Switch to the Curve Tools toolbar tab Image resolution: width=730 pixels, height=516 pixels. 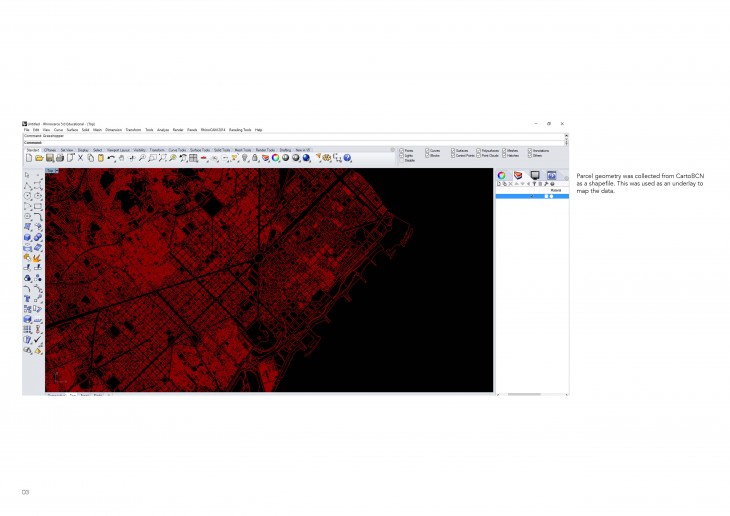click(x=177, y=149)
